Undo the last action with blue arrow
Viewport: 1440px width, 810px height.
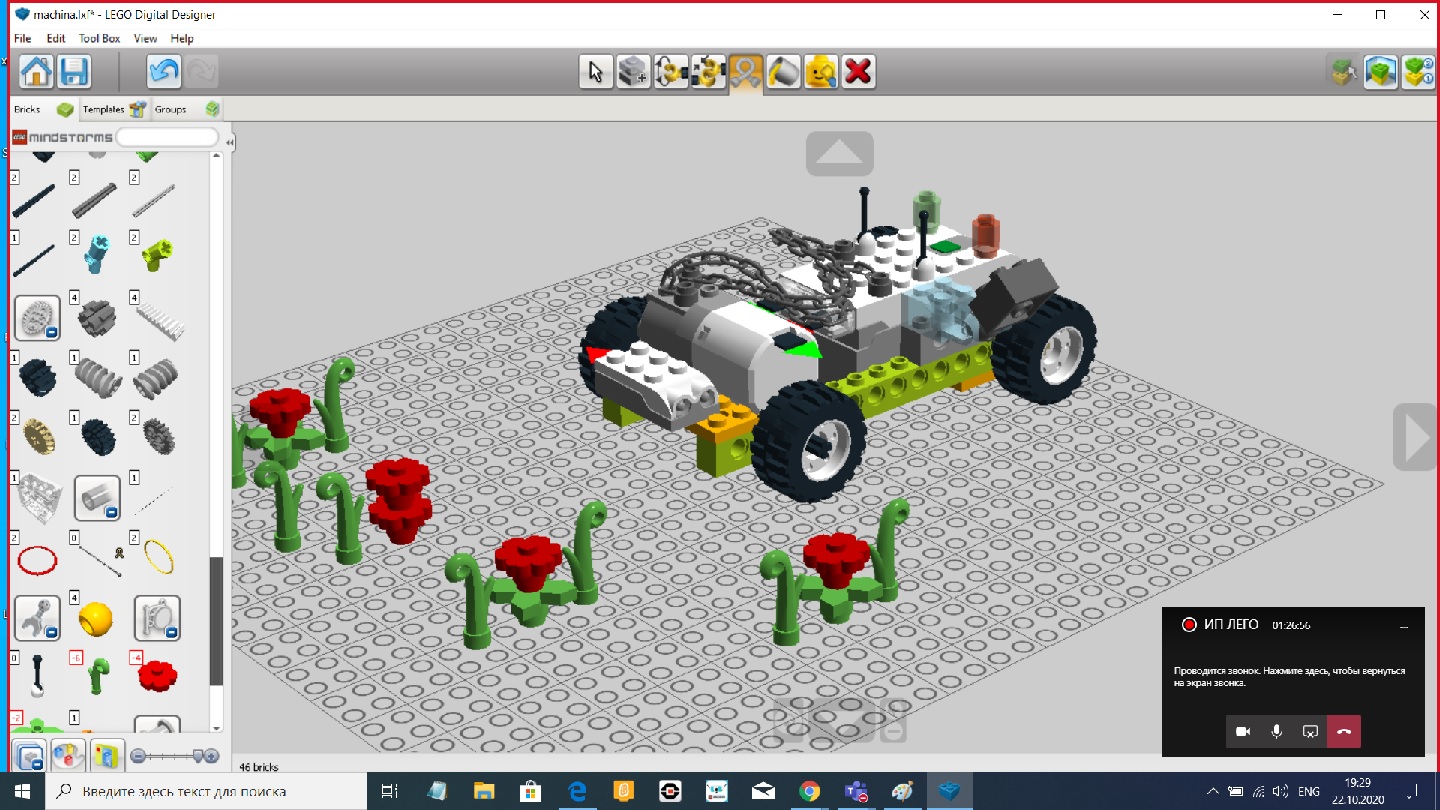[164, 72]
